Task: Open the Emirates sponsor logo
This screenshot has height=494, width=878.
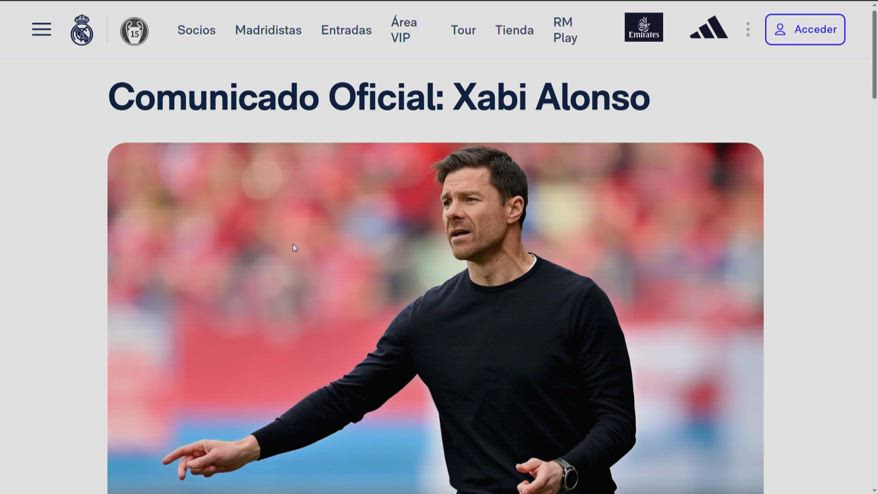Action: (643, 27)
